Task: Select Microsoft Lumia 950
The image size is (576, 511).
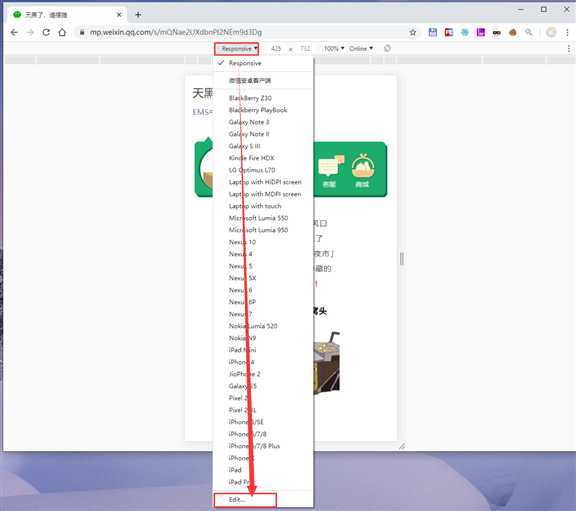Action: [263, 230]
